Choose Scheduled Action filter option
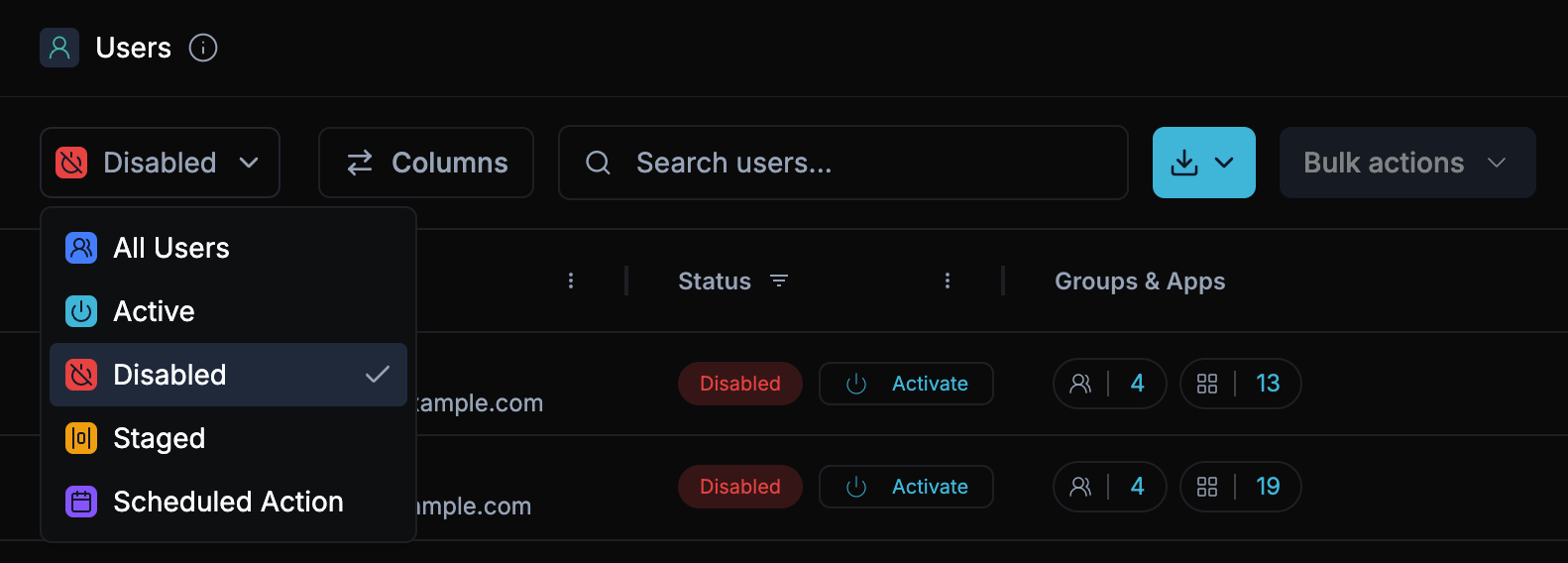This screenshot has width=1568, height=563. point(228,502)
